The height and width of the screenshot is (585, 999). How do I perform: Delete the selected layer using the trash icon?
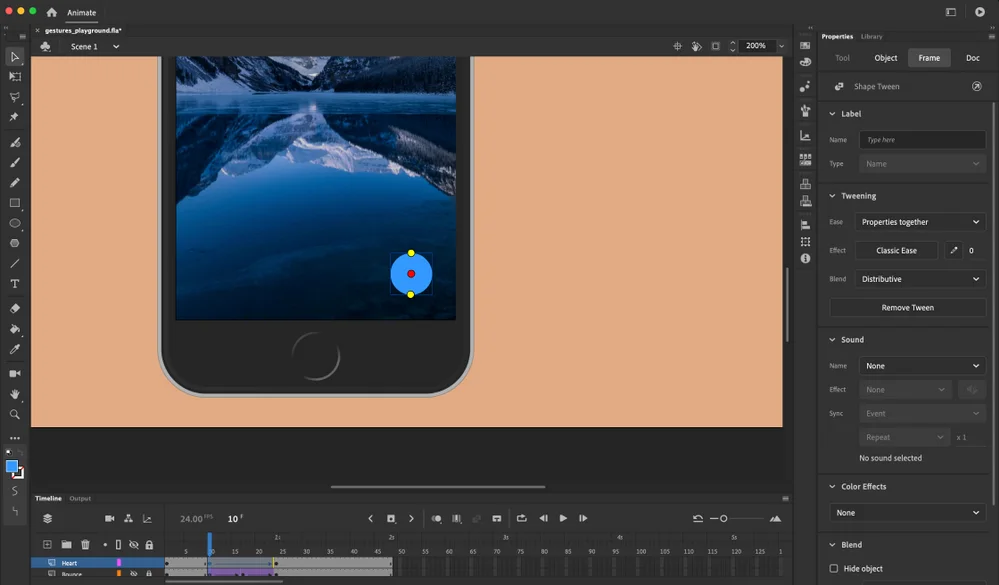coord(85,544)
